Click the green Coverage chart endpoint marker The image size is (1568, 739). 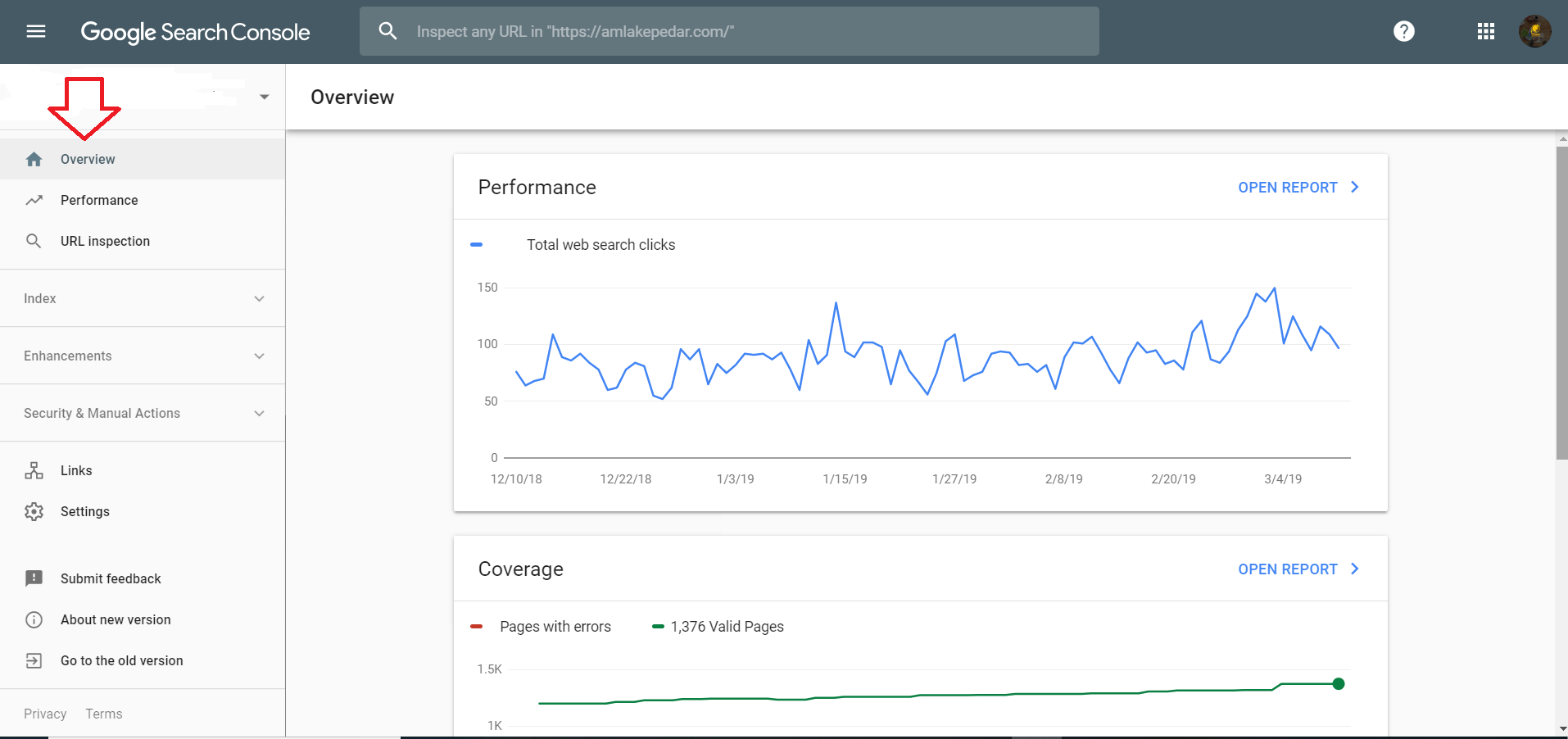click(x=1338, y=683)
